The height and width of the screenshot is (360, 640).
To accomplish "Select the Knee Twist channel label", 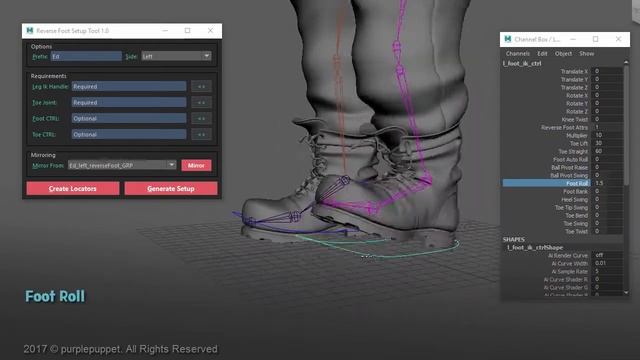I will click(575, 119).
